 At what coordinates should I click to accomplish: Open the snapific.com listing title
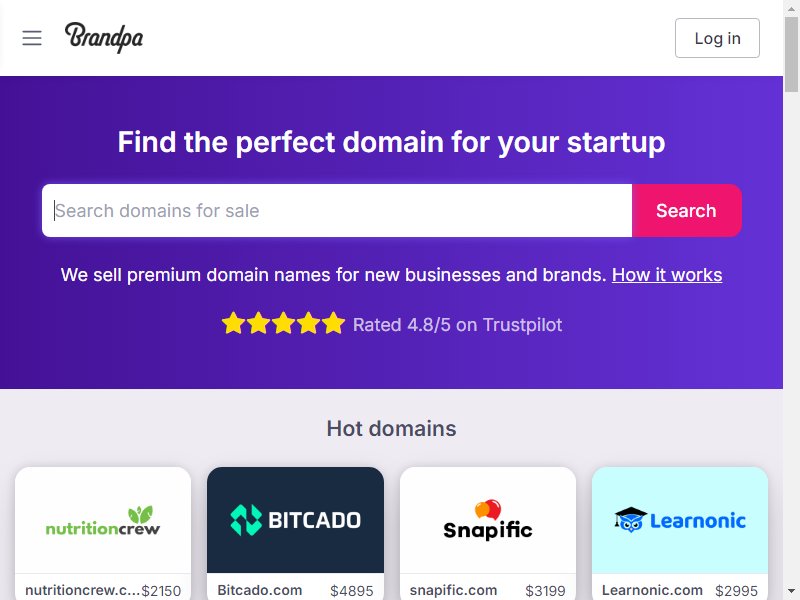(x=453, y=590)
